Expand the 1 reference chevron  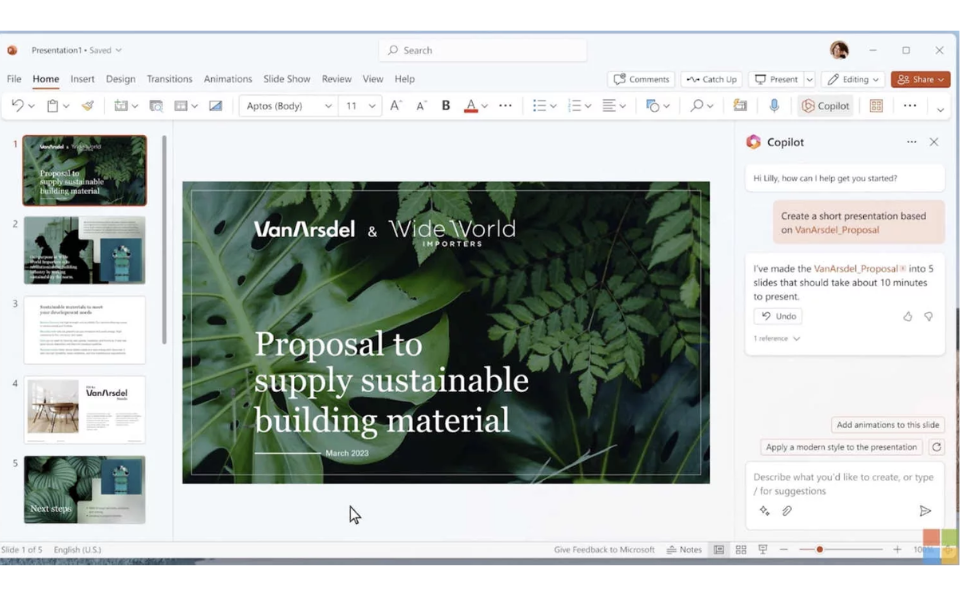coord(797,339)
